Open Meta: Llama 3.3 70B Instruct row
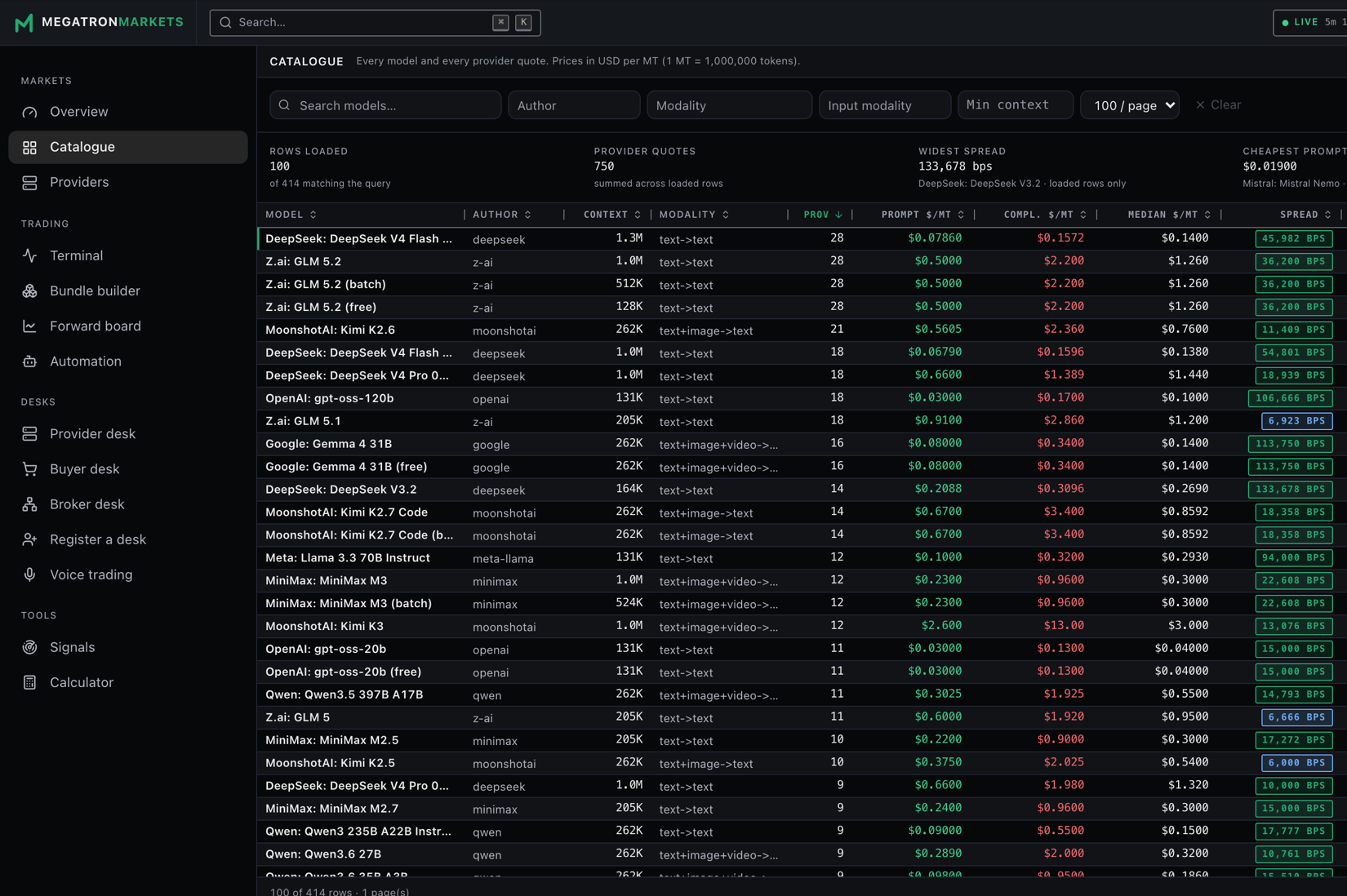Image resolution: width=1347 pixels, height=896 pixels. pyautogui.click(x=802, y=558)
